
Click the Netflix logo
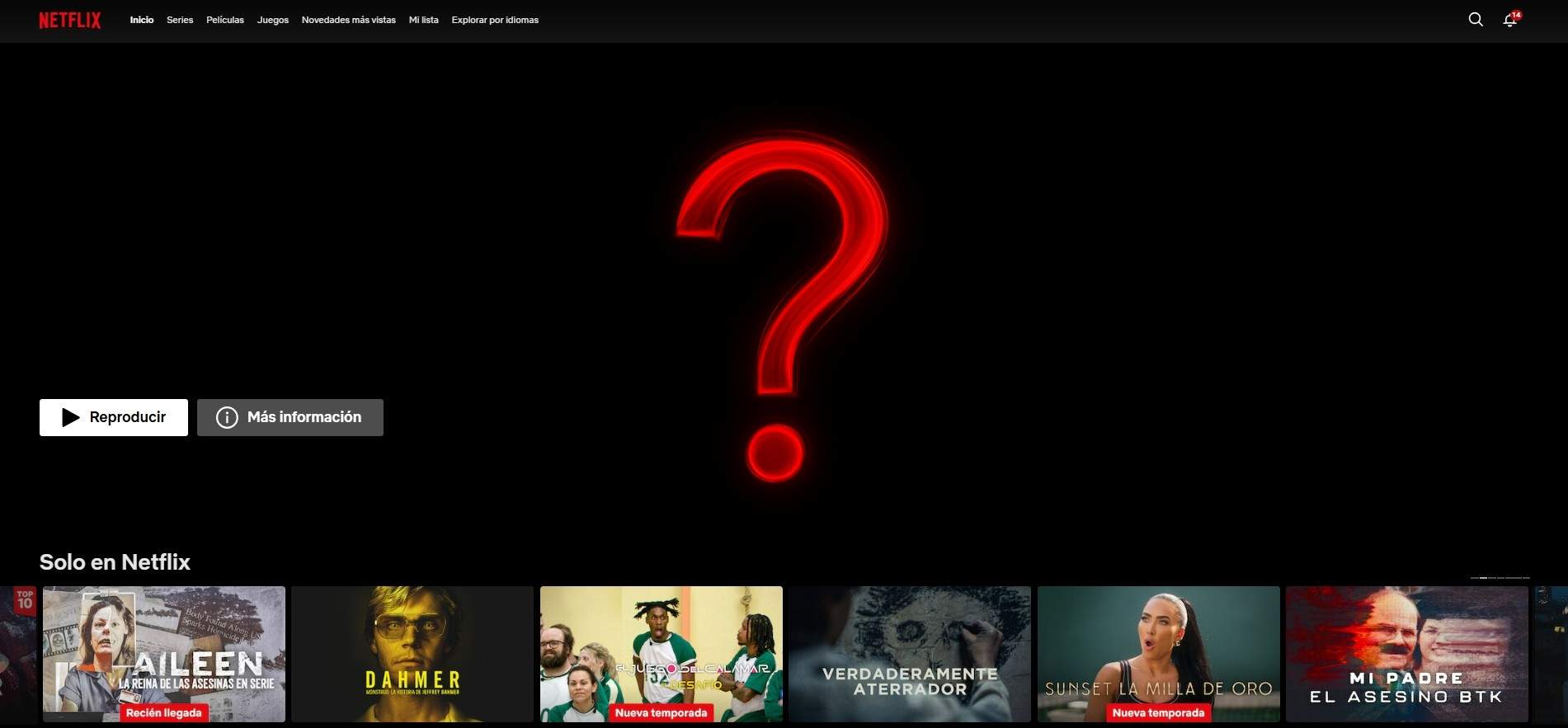70,20
